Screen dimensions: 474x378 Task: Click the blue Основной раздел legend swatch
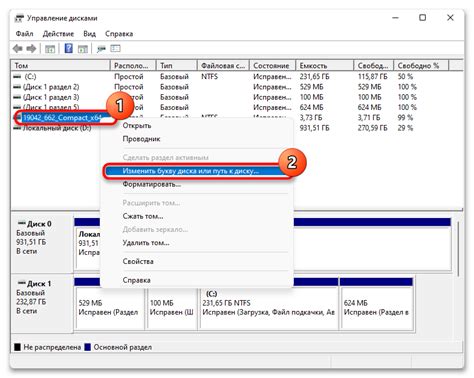(88, 347)
